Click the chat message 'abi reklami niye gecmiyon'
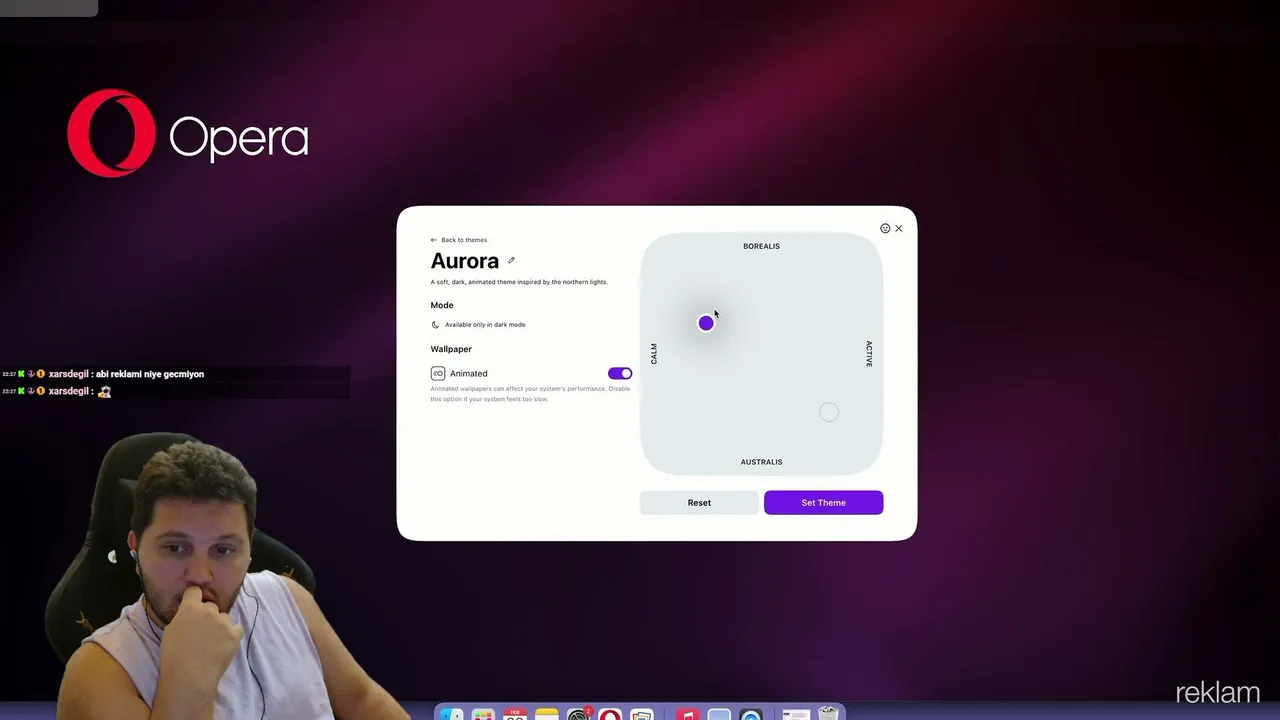 point(150,374)
